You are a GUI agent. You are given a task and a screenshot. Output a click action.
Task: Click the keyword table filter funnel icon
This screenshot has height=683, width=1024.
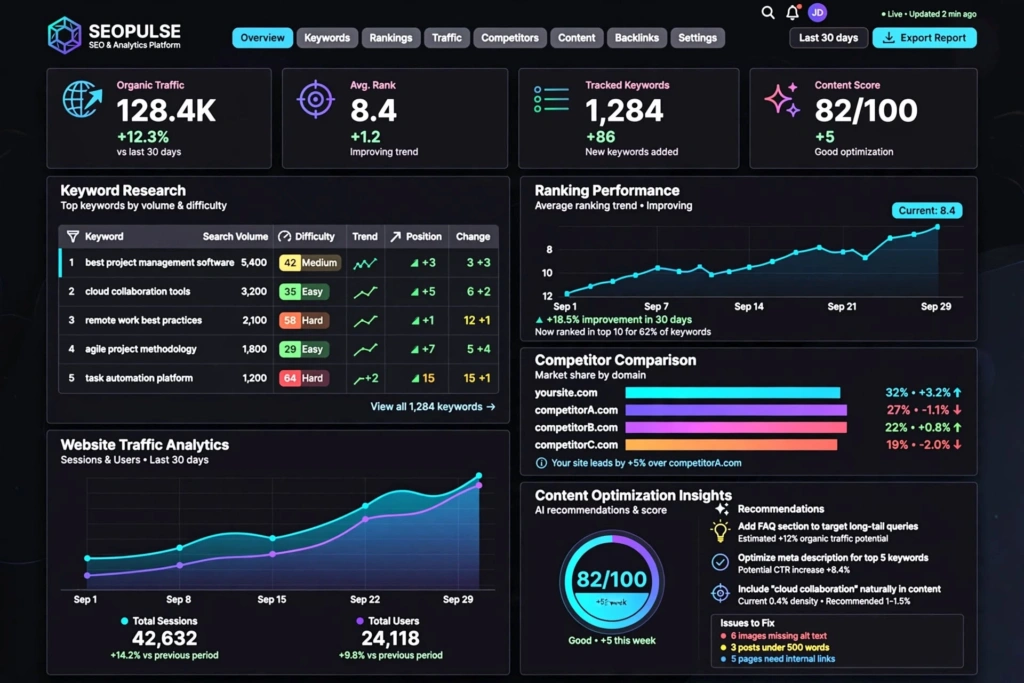point(72,236)
